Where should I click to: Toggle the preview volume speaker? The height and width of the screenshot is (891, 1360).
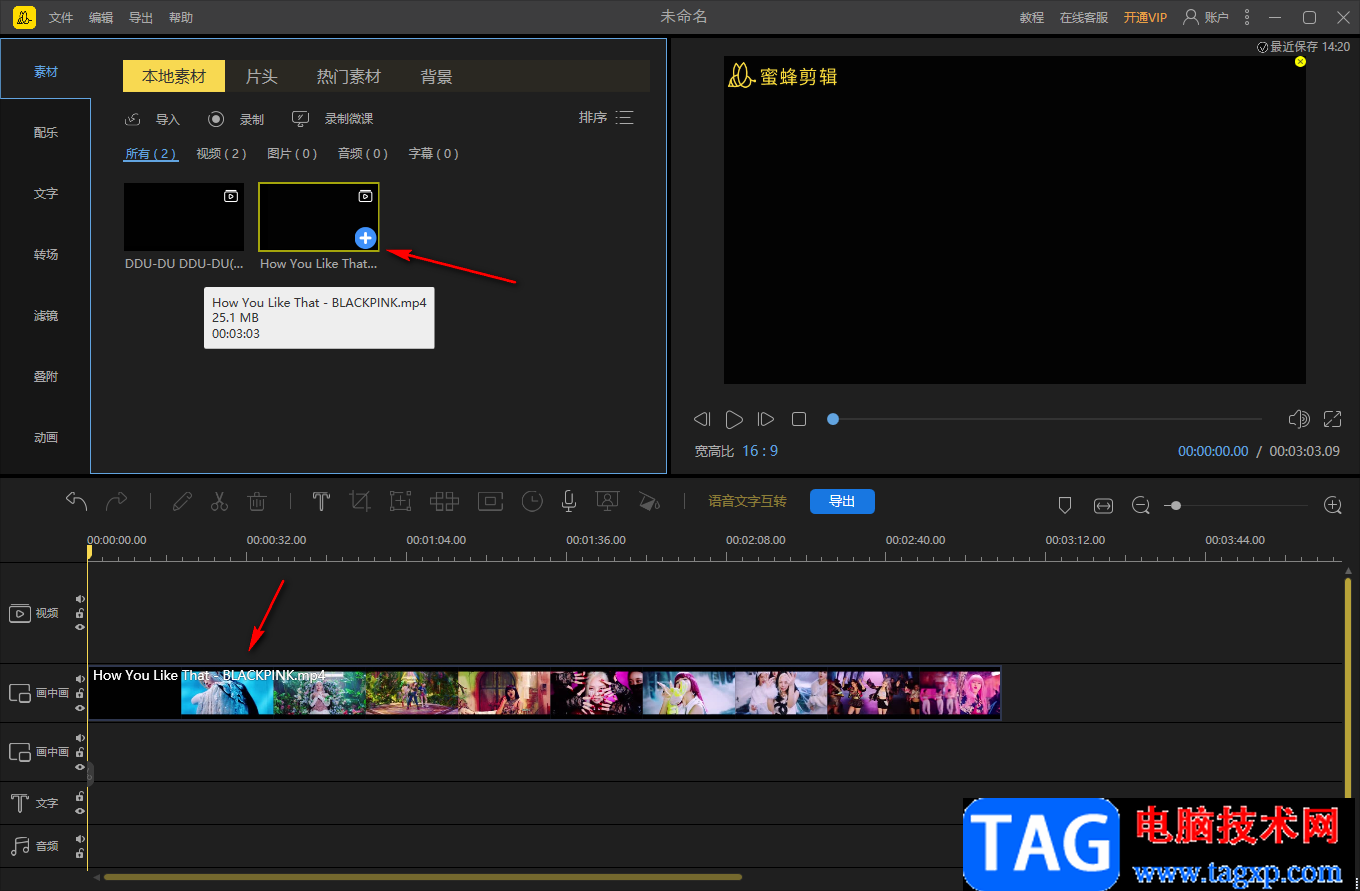[x=1299, y=419]
